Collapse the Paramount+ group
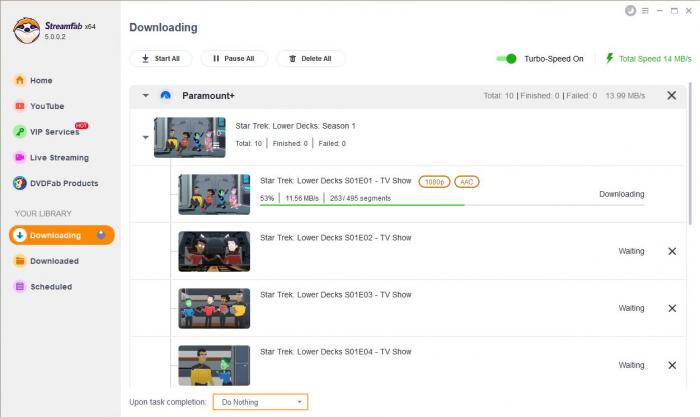 [145, 96]
